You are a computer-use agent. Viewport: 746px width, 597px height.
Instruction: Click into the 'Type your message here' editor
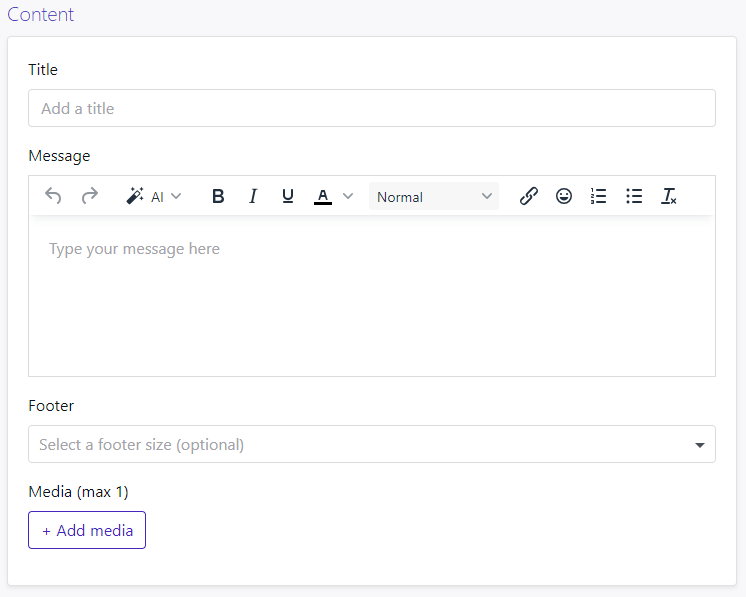pos(371,295)
